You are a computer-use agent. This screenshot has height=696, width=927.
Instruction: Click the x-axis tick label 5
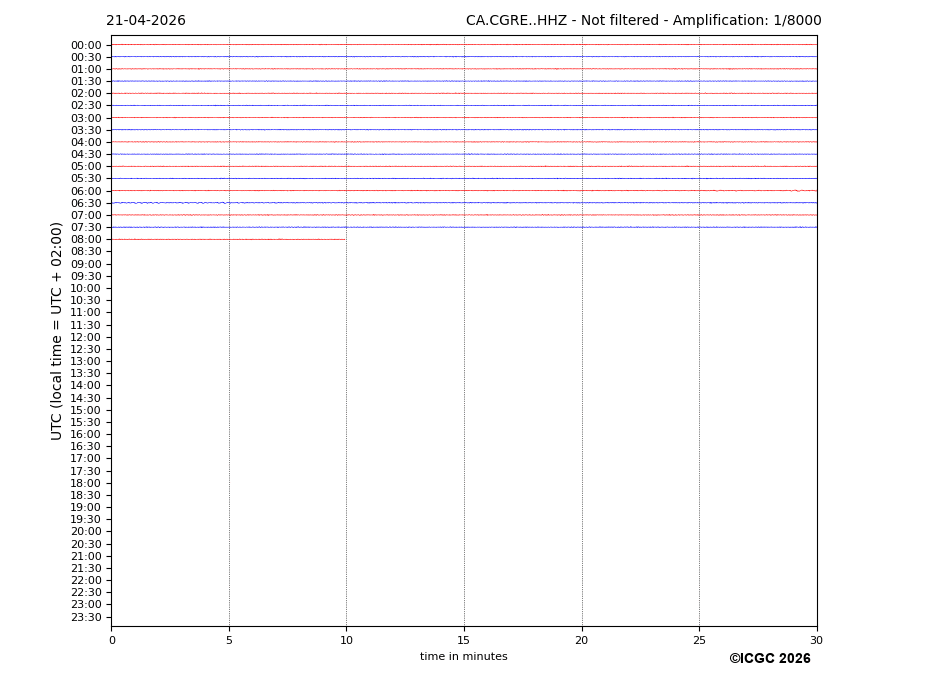coord(229,641)
